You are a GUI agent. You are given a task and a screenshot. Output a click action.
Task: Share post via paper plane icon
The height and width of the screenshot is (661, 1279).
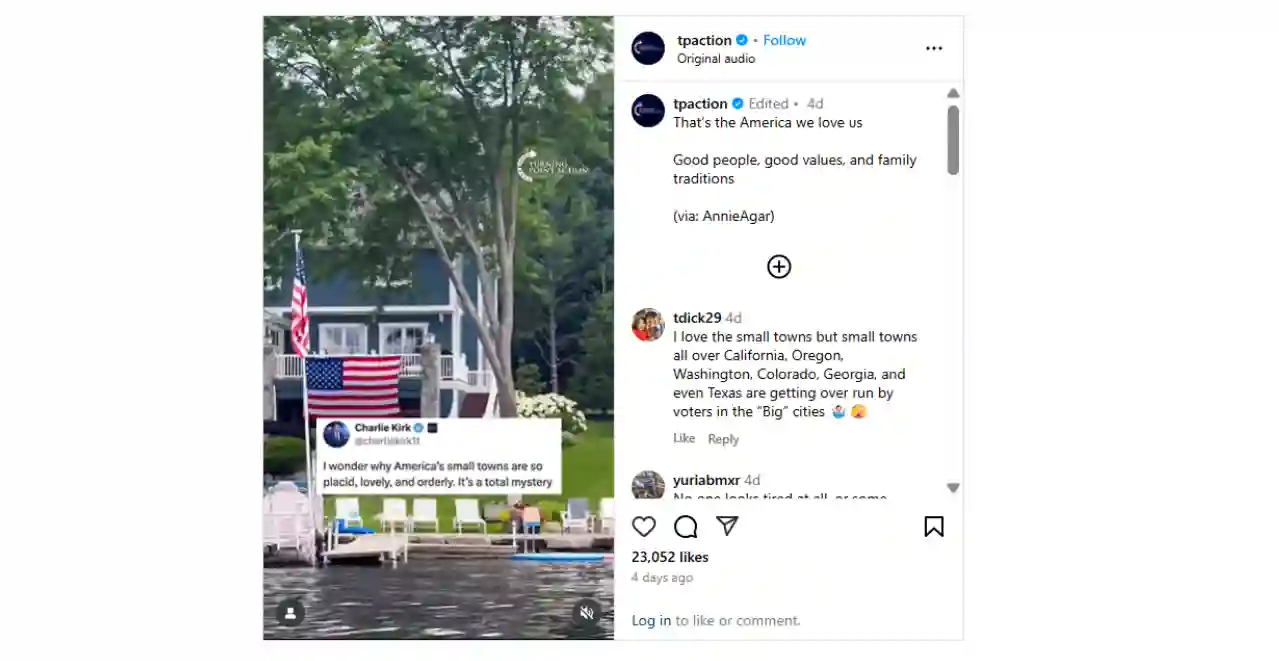(727, 526)
